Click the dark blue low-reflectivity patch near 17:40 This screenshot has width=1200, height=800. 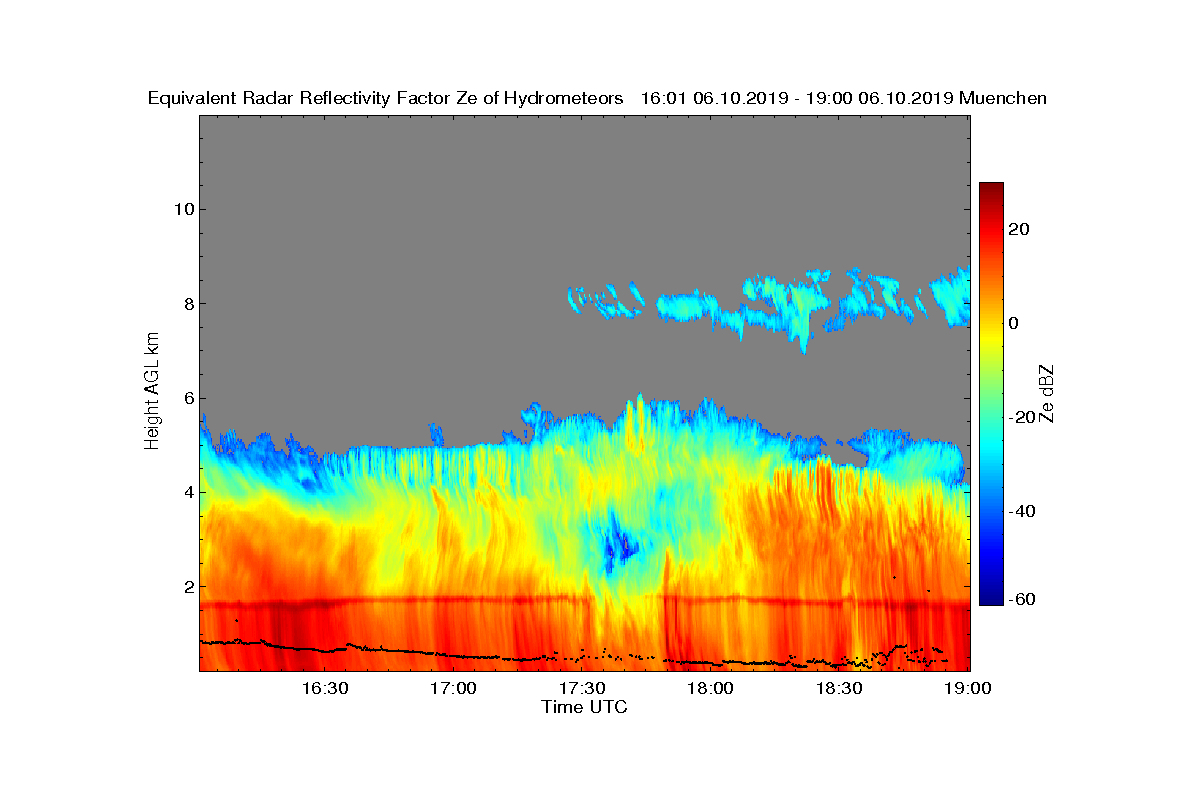[x=619, y=544]
